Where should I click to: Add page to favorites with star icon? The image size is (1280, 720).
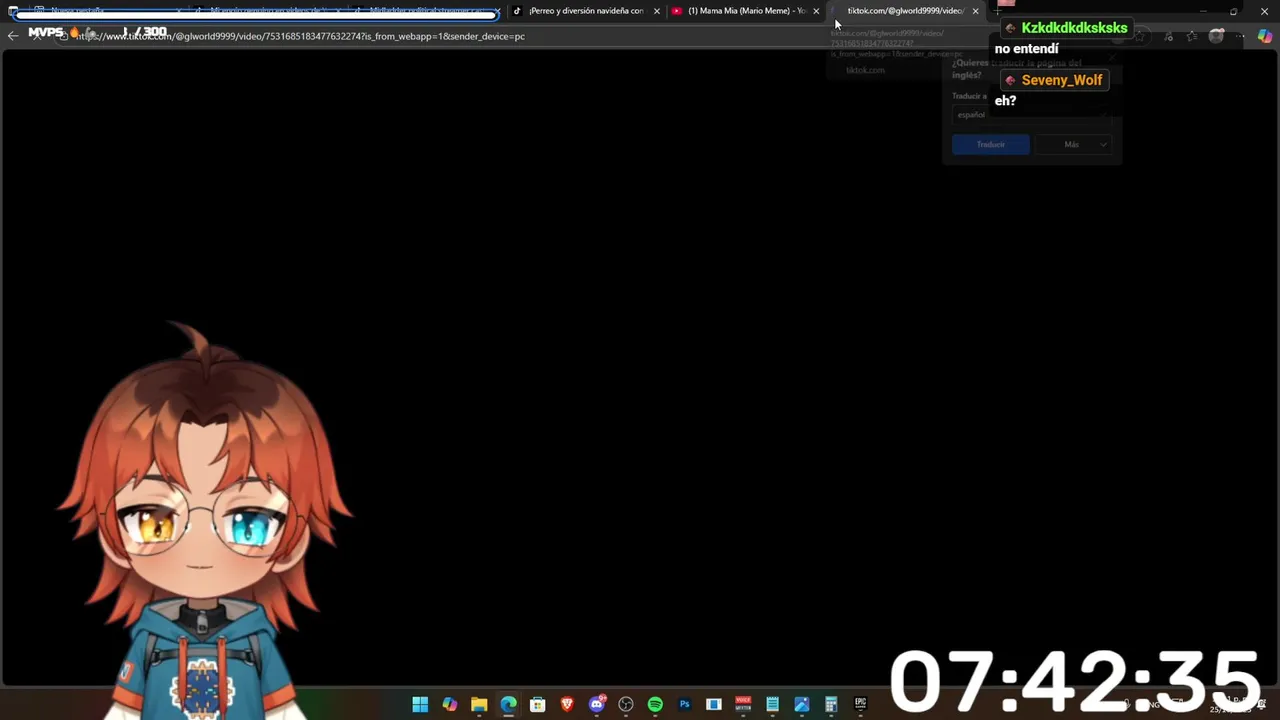1140,36
